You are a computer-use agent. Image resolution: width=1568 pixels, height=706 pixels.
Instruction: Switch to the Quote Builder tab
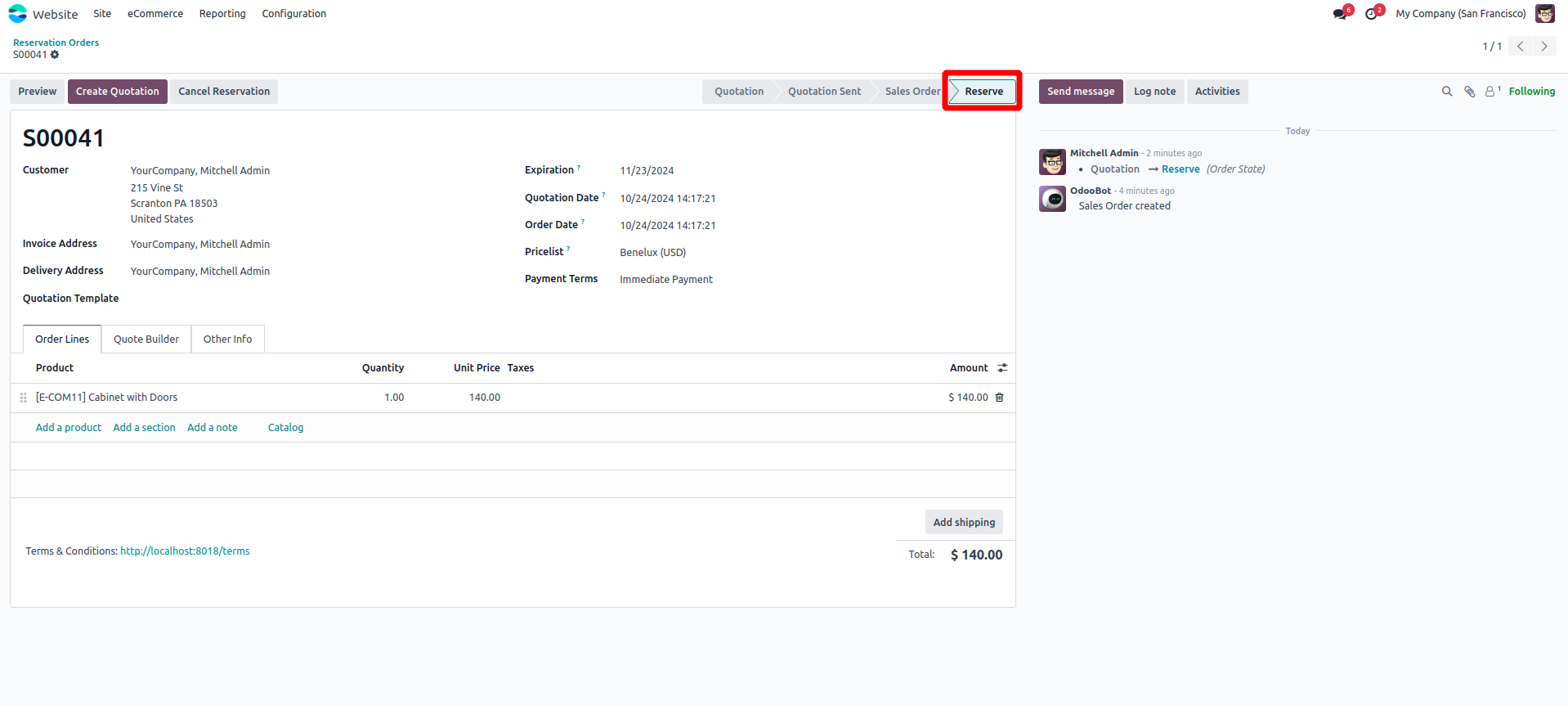(146, 340)
